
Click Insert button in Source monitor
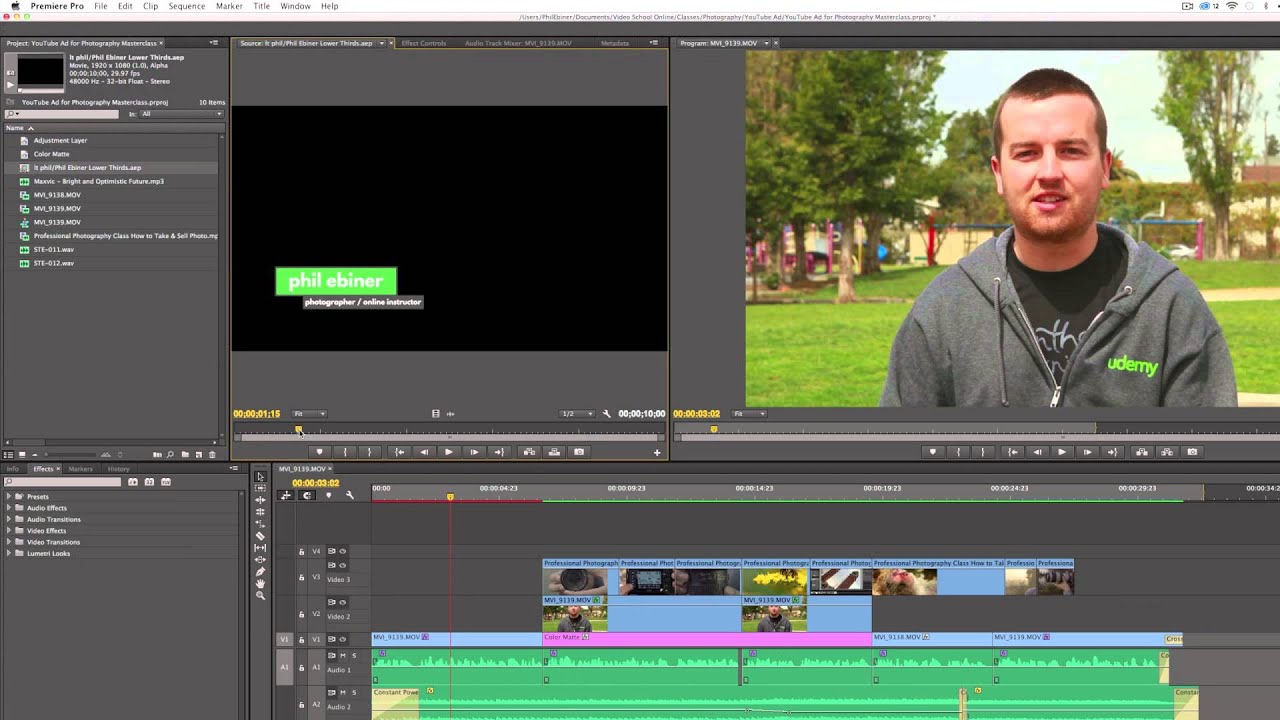529,452
